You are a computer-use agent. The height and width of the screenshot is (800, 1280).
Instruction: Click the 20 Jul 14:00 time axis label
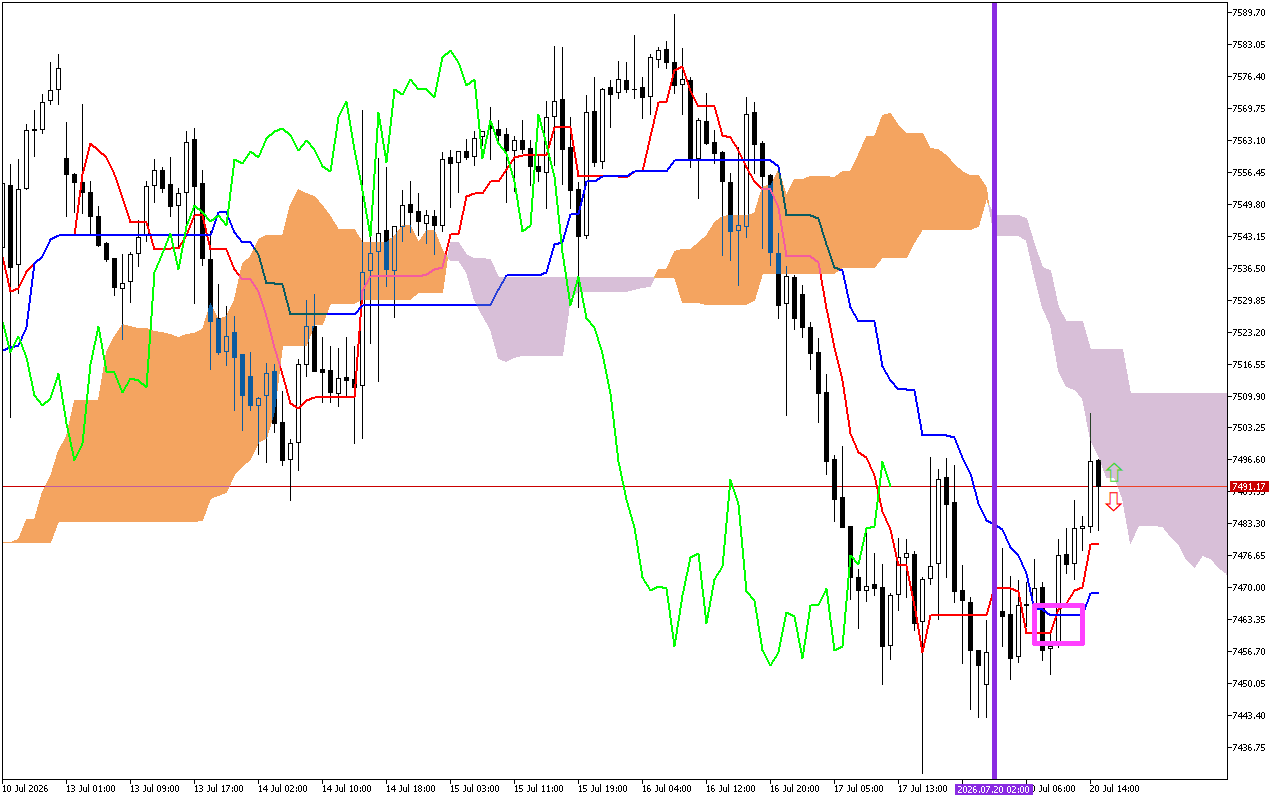(x=1115, y=789)
